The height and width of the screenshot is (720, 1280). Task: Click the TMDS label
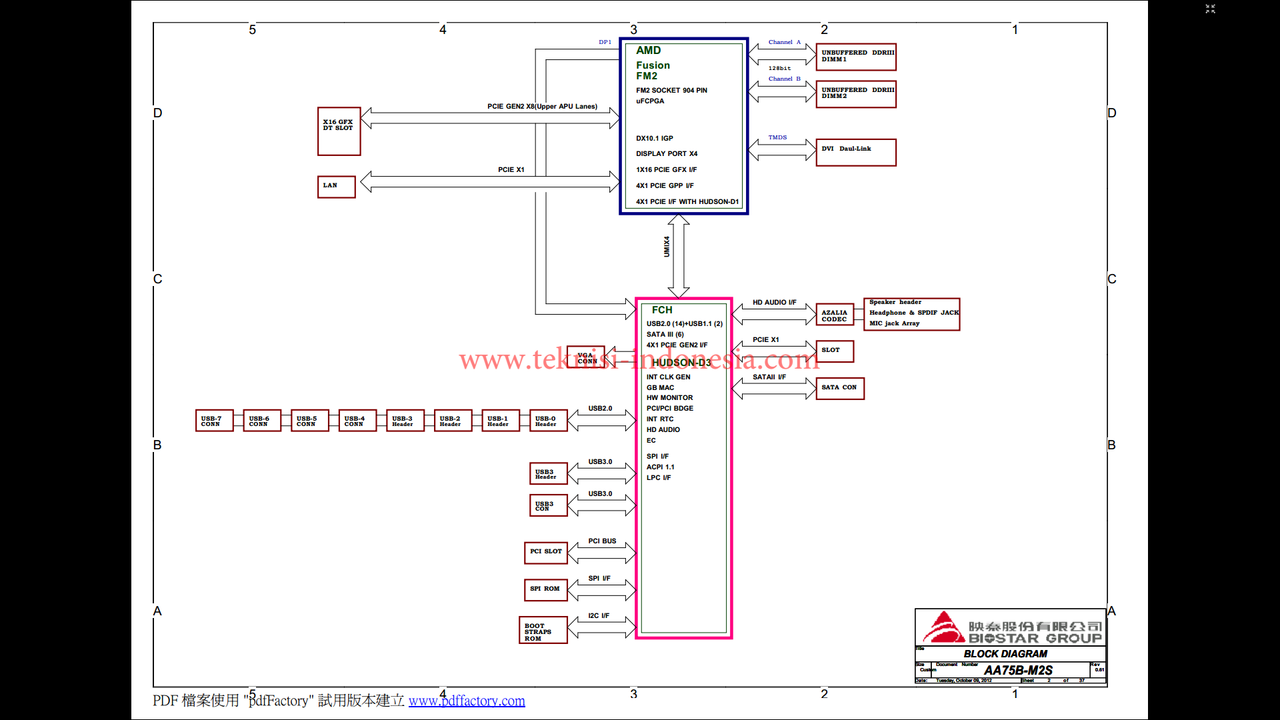[777, 138]
